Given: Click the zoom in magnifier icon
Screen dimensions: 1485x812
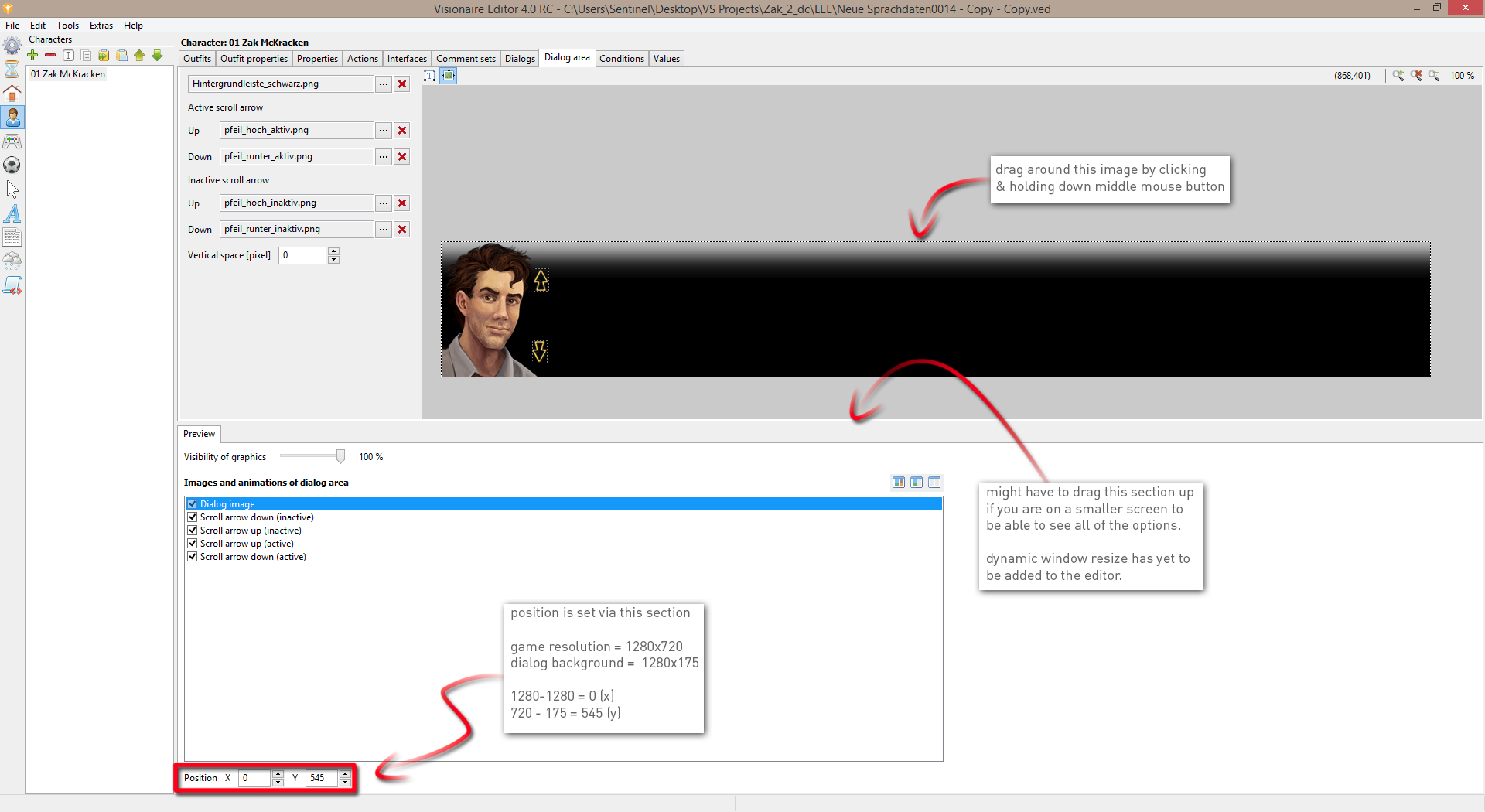Looking at the screenshot, I should [x=1398, y=76].
